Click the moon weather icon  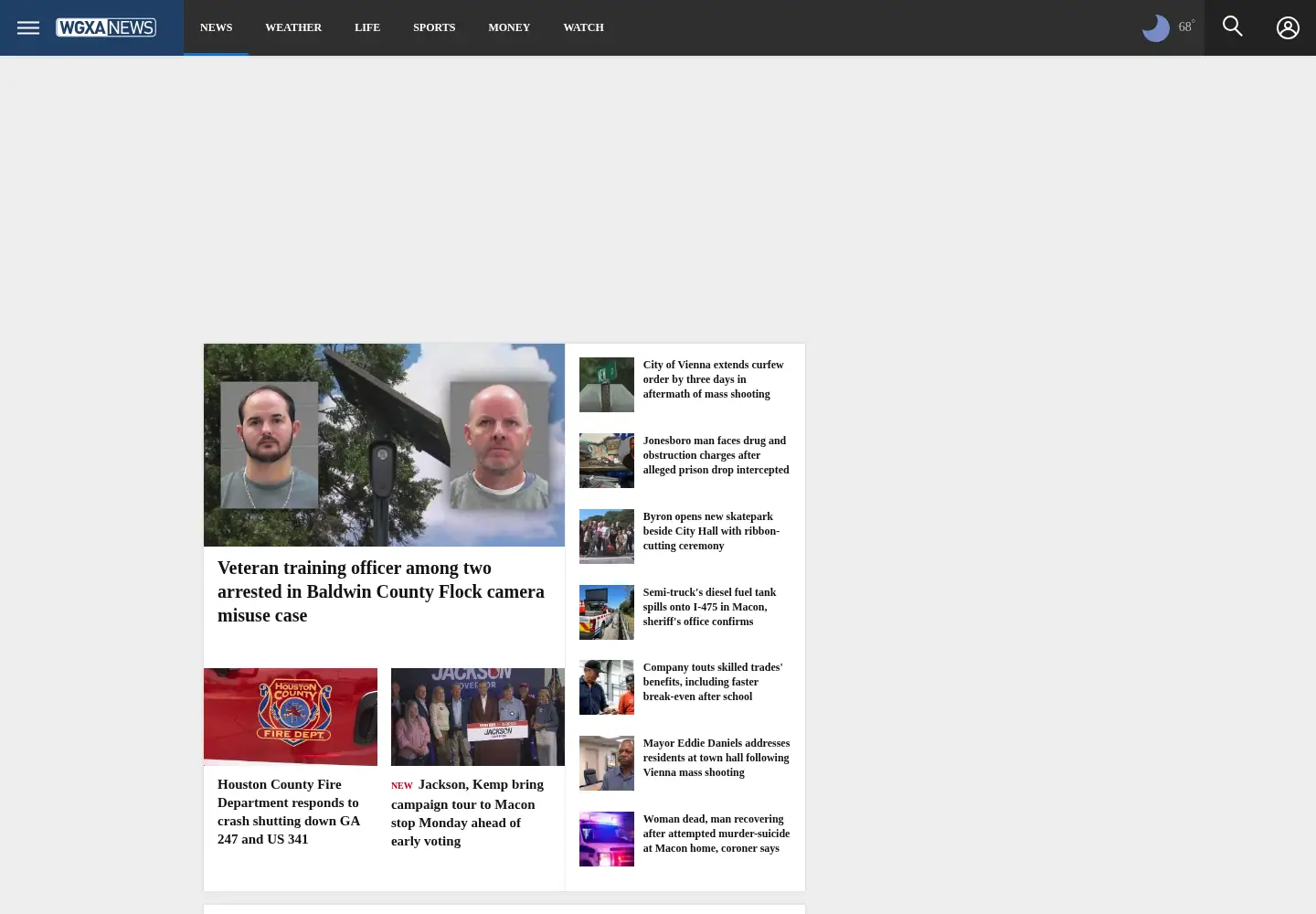point(1156,27)
